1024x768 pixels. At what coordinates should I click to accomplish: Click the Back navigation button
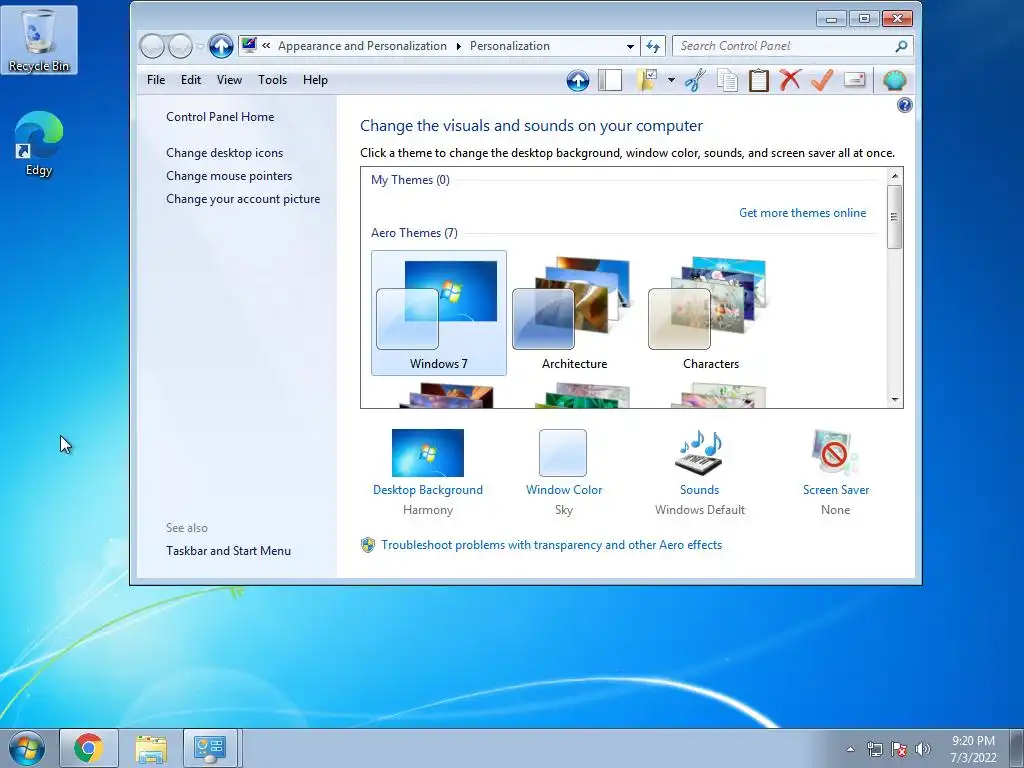pyautogui.click(x=152, y=46)
